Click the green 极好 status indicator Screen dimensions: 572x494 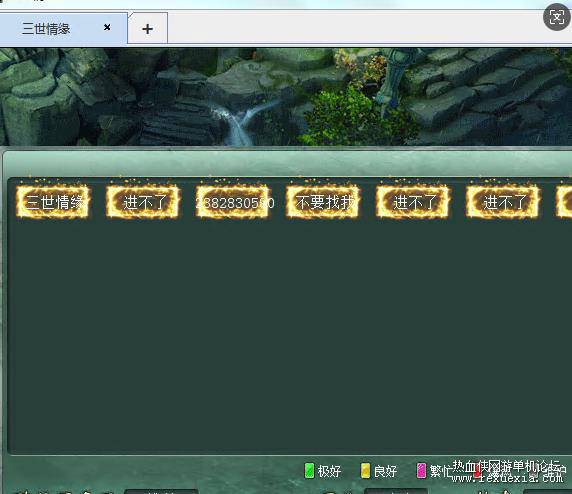[x=309, y=471]
